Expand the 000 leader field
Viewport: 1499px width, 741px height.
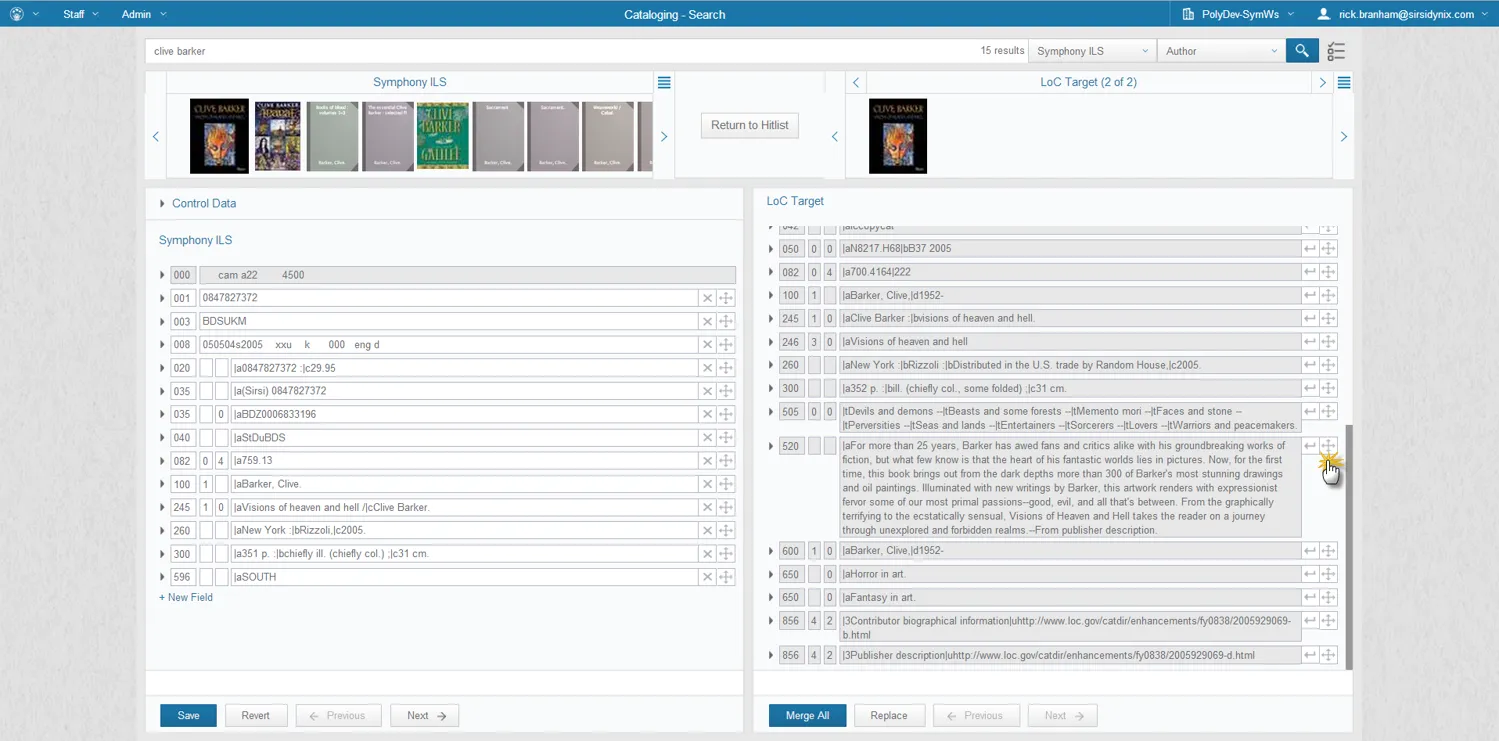162,275
